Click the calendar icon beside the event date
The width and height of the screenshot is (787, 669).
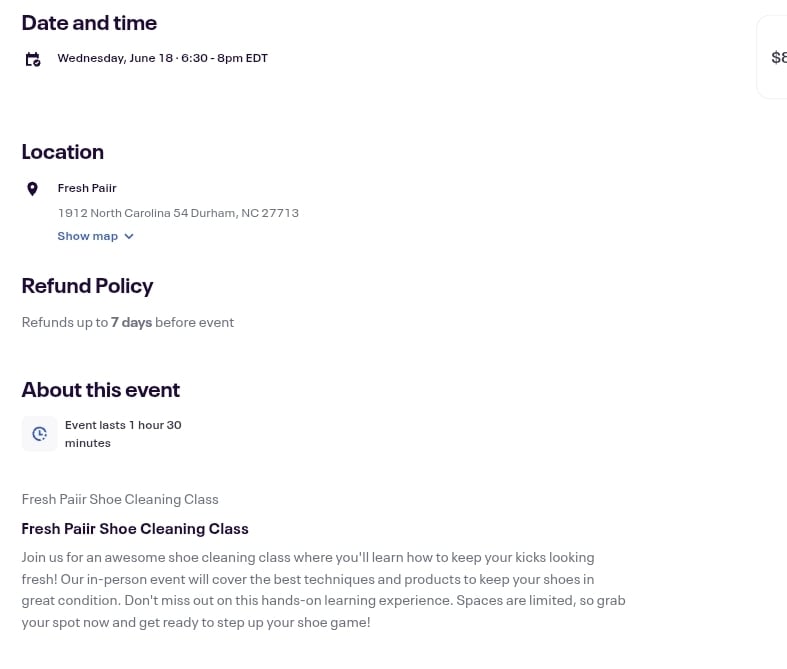tap(33, 59)
